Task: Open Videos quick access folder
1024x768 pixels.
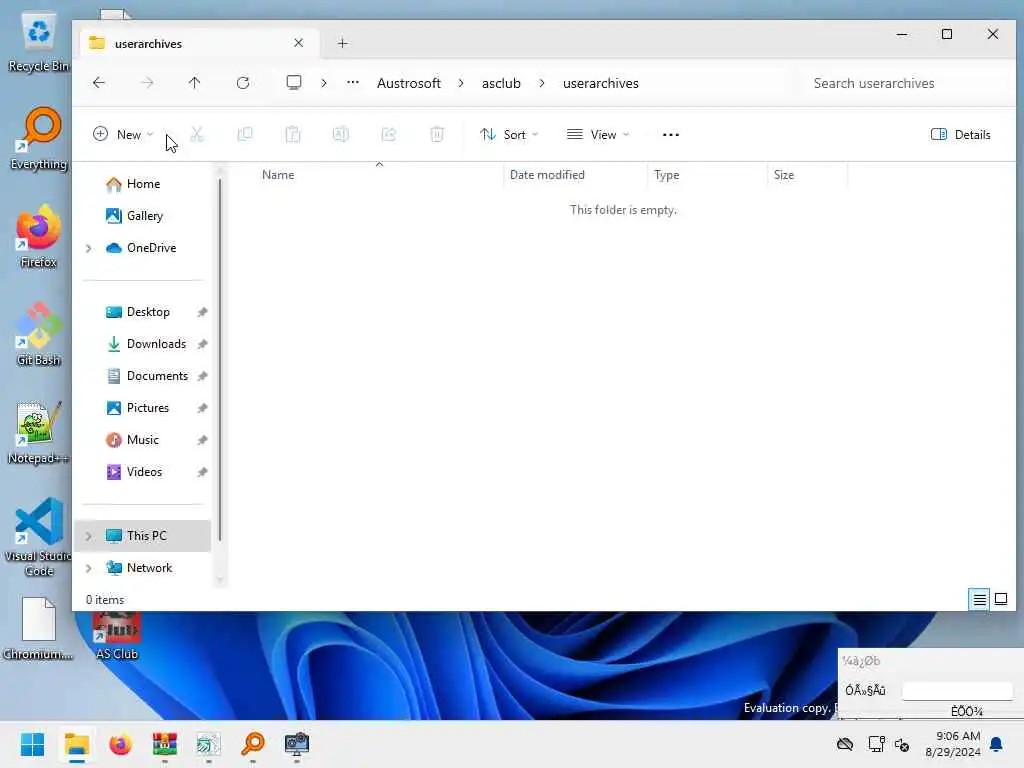Action: click(x=144, y=472)
